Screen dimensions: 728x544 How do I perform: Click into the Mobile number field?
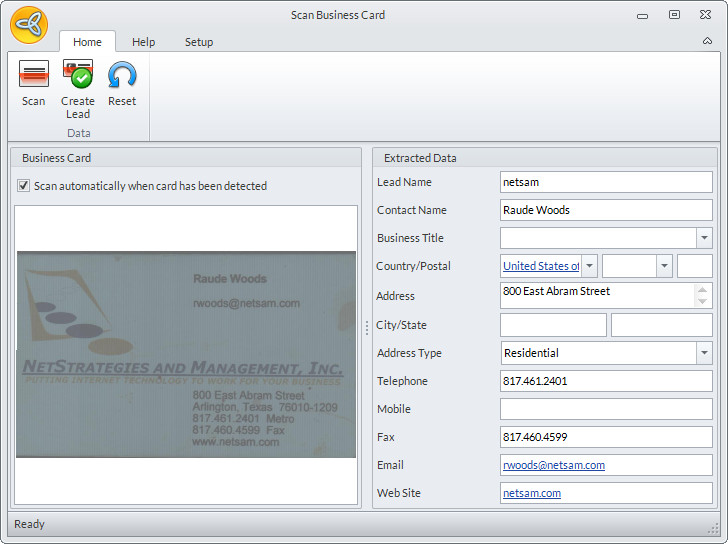pyautogui.click(x=605, y=409)
